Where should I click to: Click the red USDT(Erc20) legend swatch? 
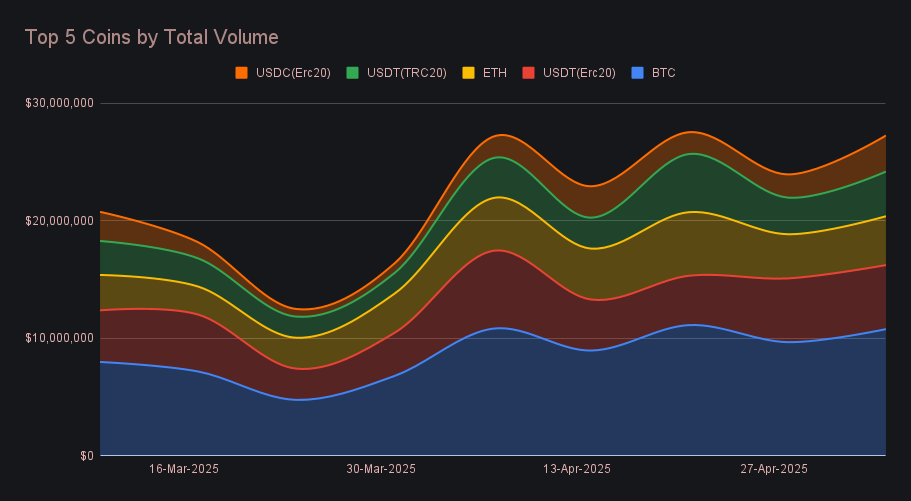(x=526, y=73)
